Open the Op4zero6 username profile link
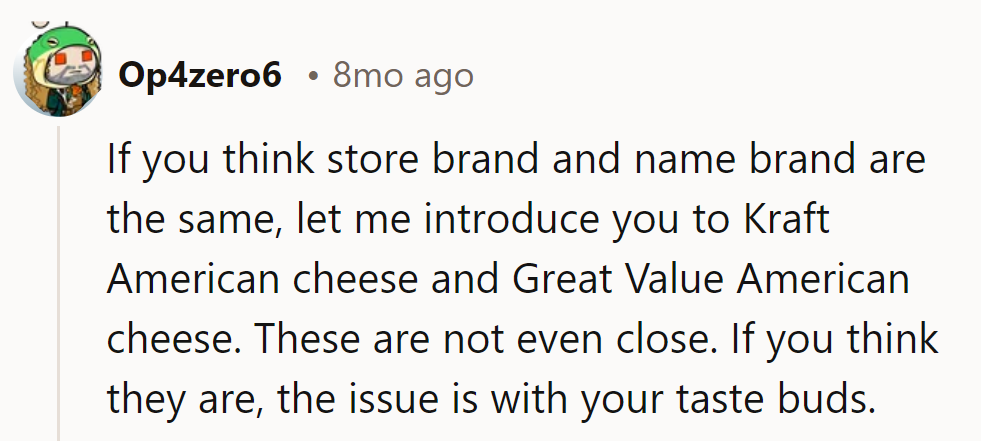 [200, 75]
